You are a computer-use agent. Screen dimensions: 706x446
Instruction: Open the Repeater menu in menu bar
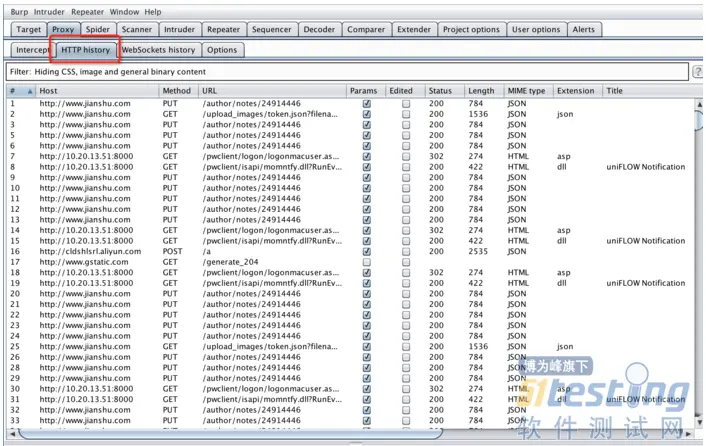point(87,12)
